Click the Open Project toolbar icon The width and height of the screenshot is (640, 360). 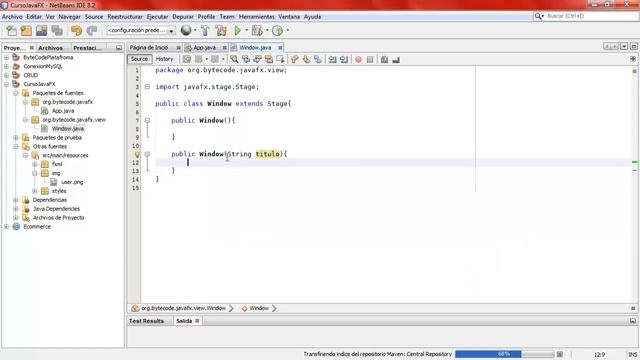point(41,31)
